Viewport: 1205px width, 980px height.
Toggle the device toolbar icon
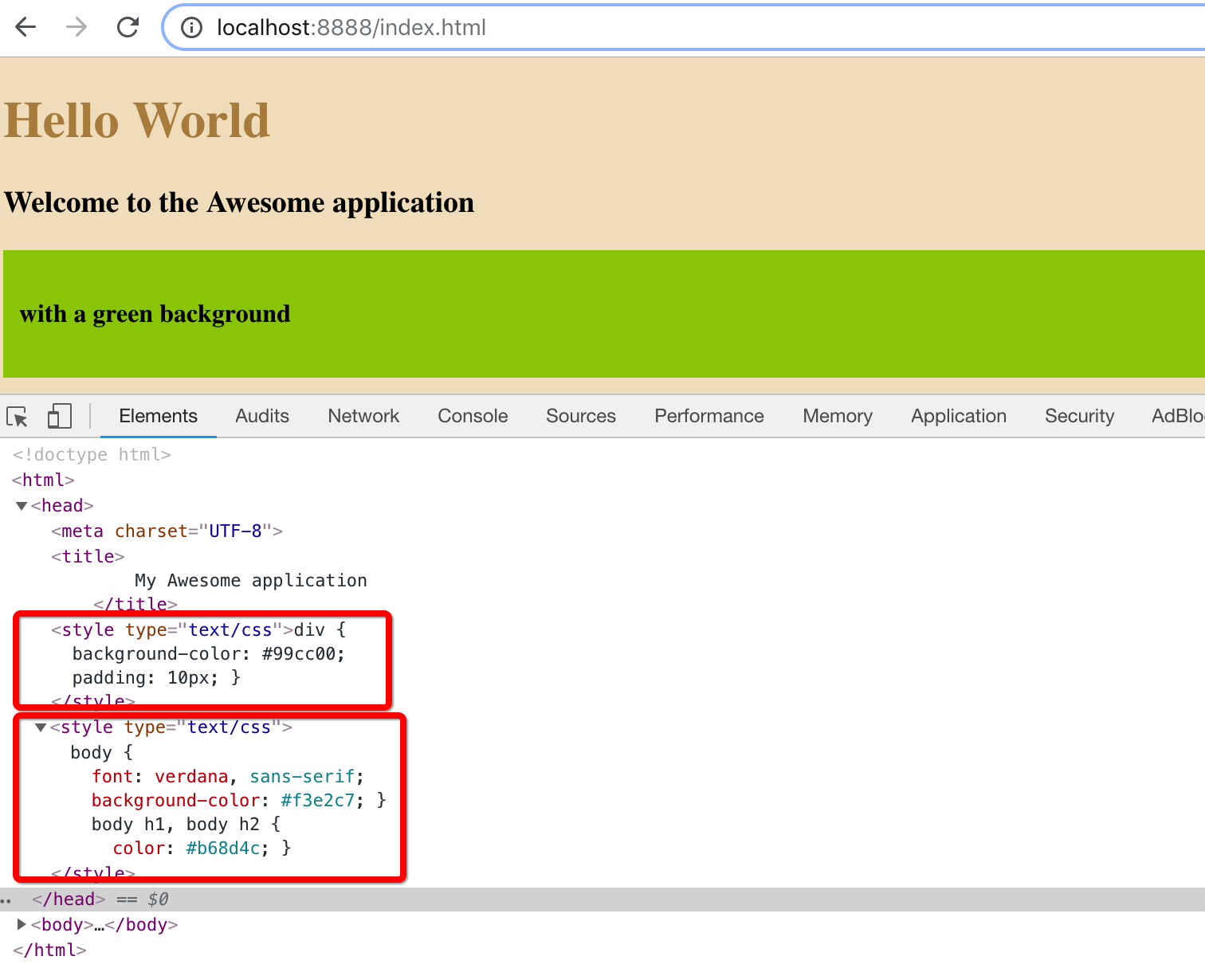point(59,416)
